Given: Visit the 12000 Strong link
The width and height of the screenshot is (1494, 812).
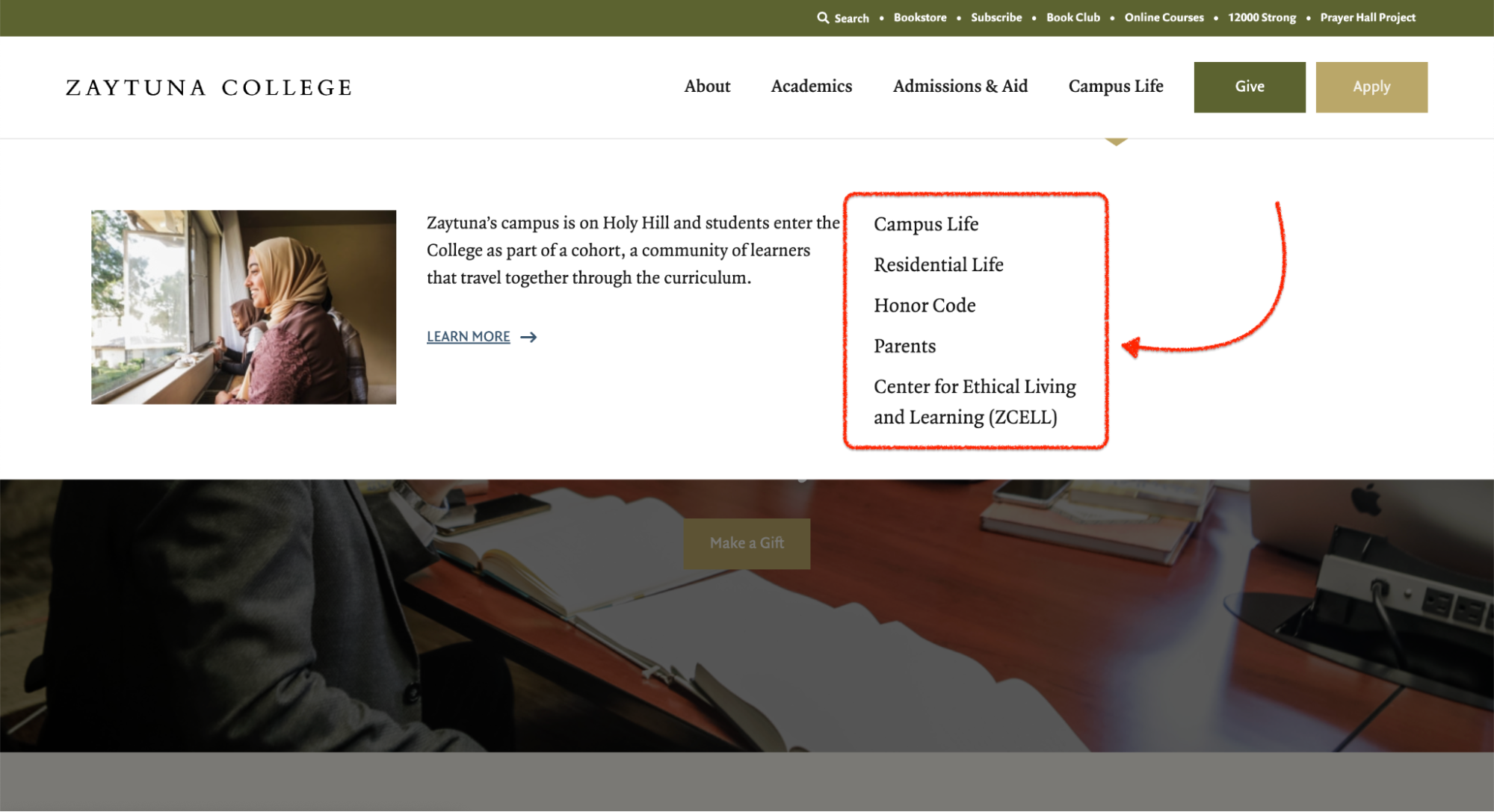Looking at the screenshot, I should 1262,17.
